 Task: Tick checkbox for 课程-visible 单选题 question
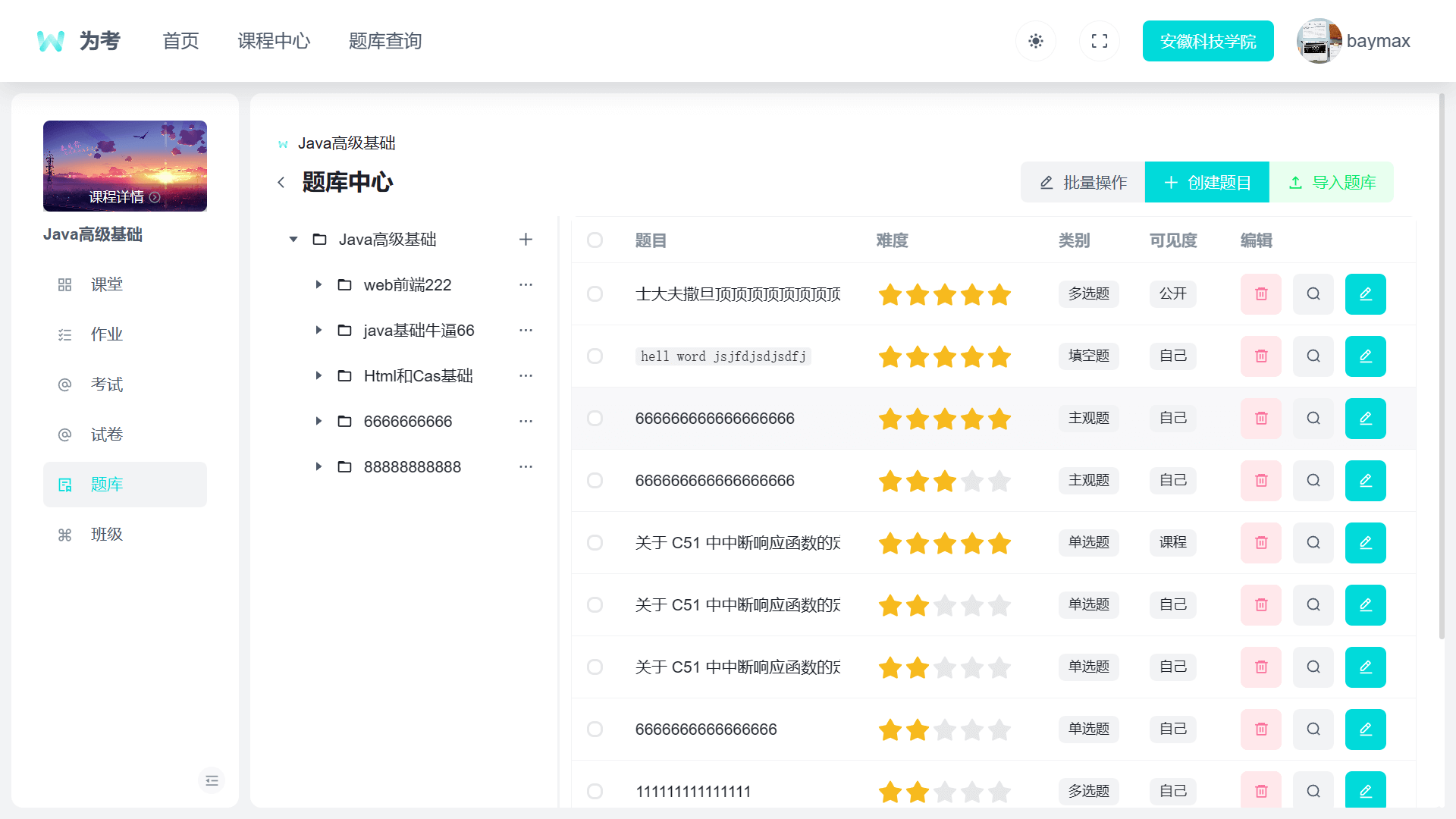click(x=595, y=543)
